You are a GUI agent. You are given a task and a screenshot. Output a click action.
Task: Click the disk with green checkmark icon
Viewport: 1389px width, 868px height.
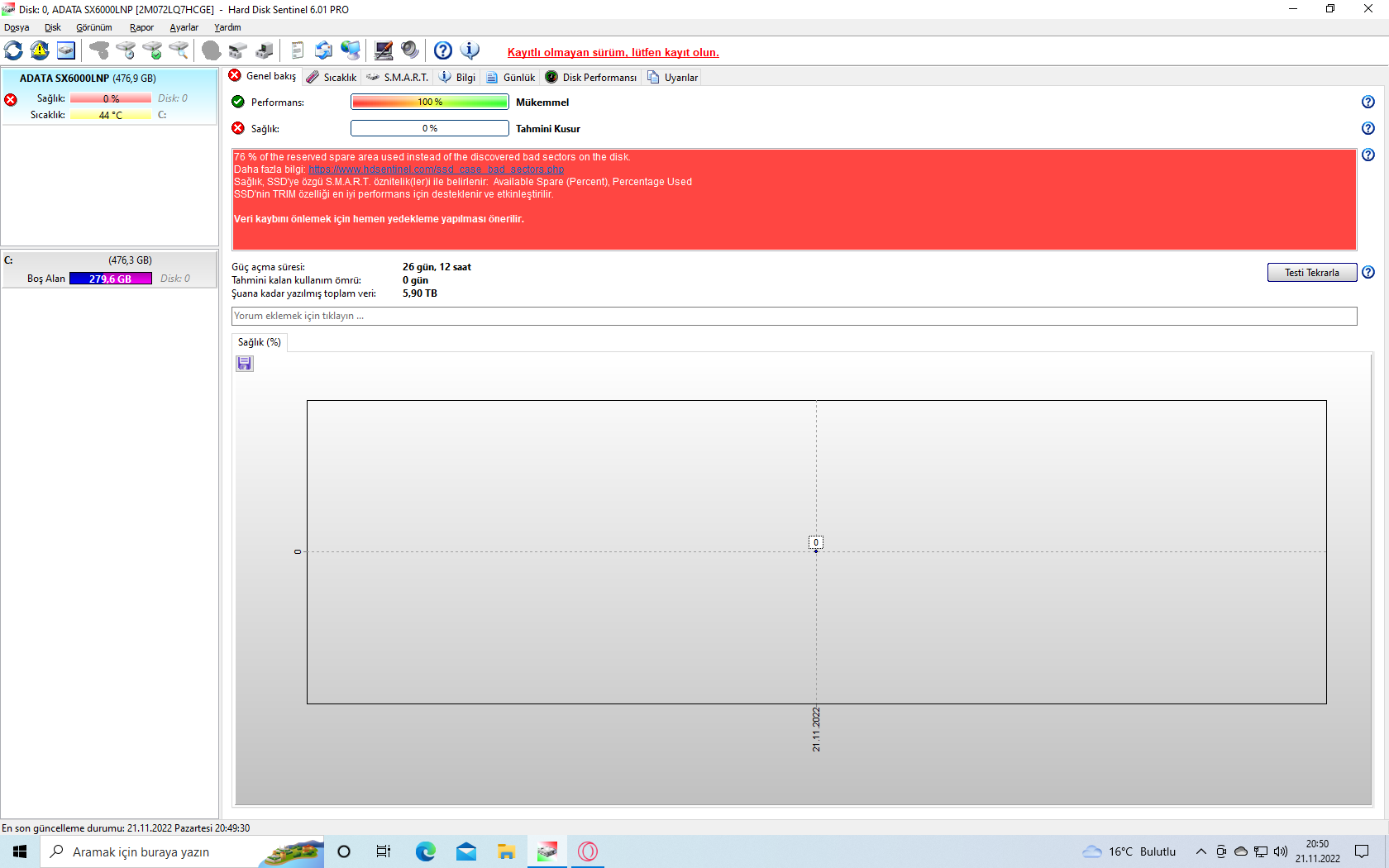(152, 50)
